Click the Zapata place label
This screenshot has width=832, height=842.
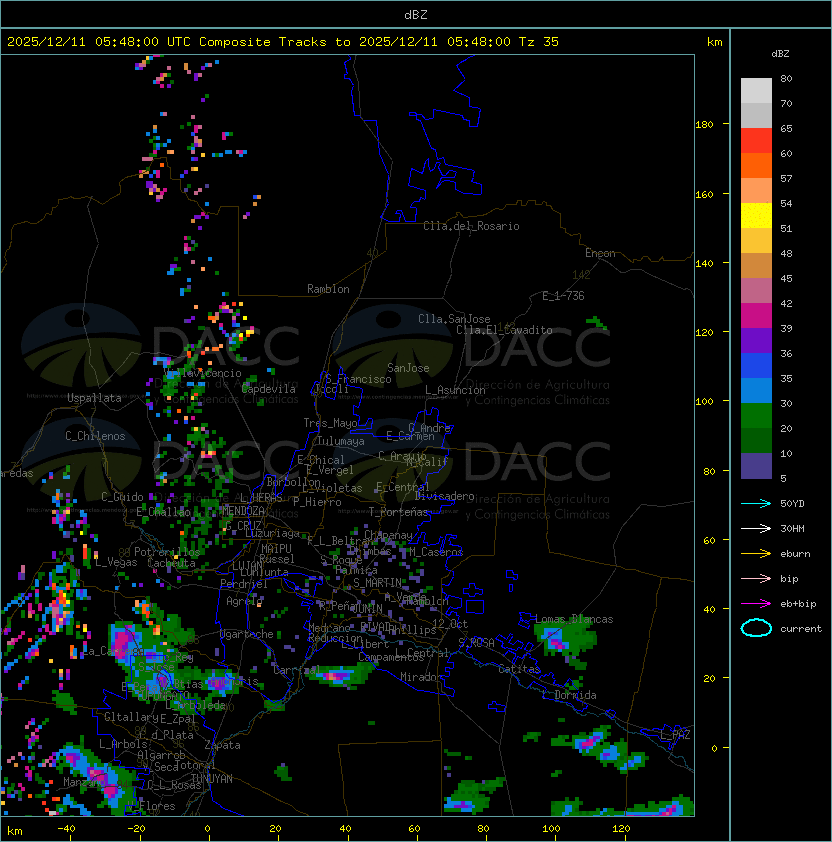pyautogui.click(x=222, y=745)
